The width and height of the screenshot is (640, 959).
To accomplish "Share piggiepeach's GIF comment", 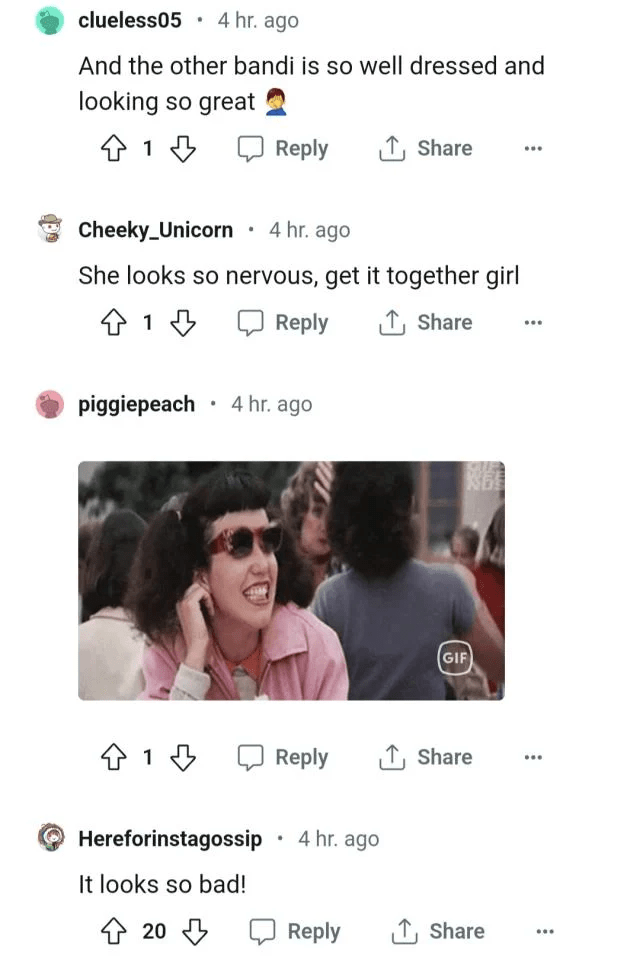I will tap(425, 757).
